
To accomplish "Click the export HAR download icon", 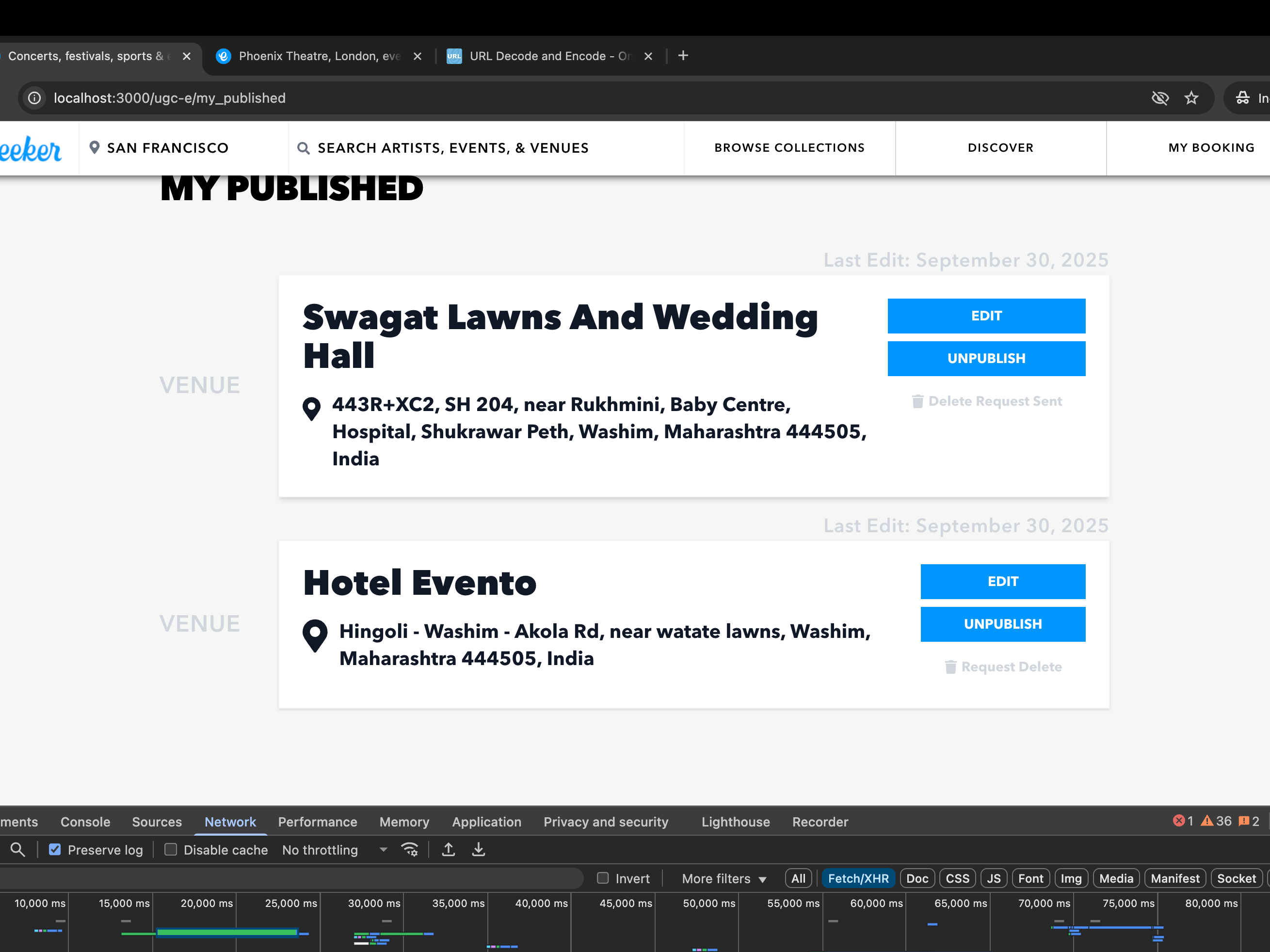I will (x=478, y=849).
